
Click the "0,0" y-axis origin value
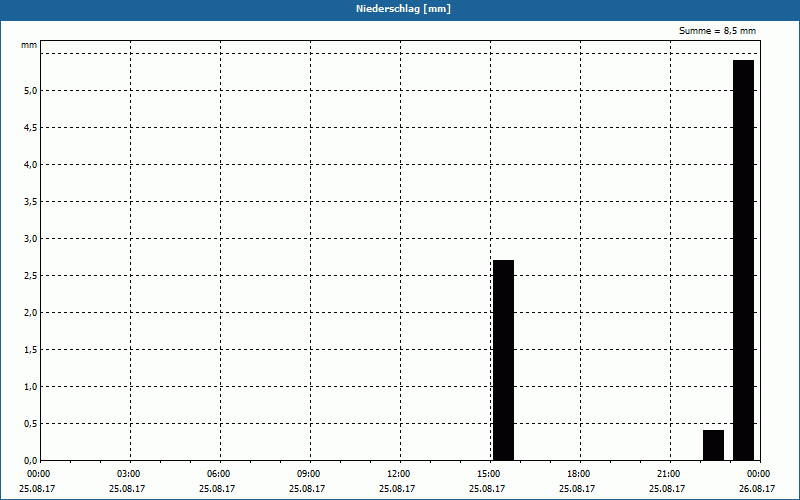[x=31, y=461]
